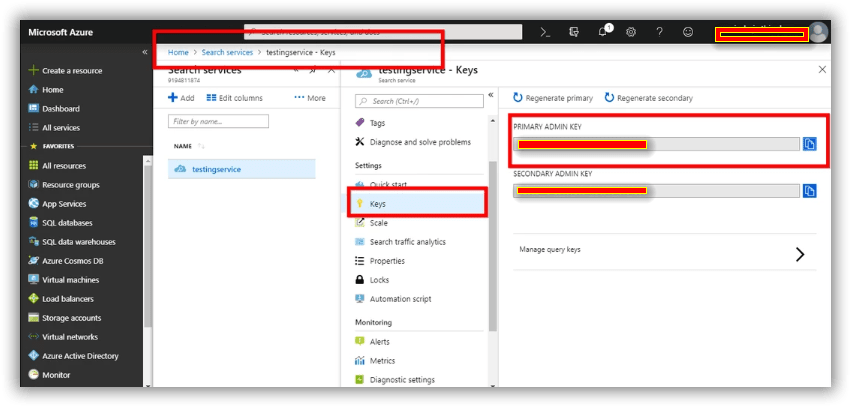Screen dimensions: 851x407
Task: Click the Home breadcrumb link
Action: pos(178,53)
